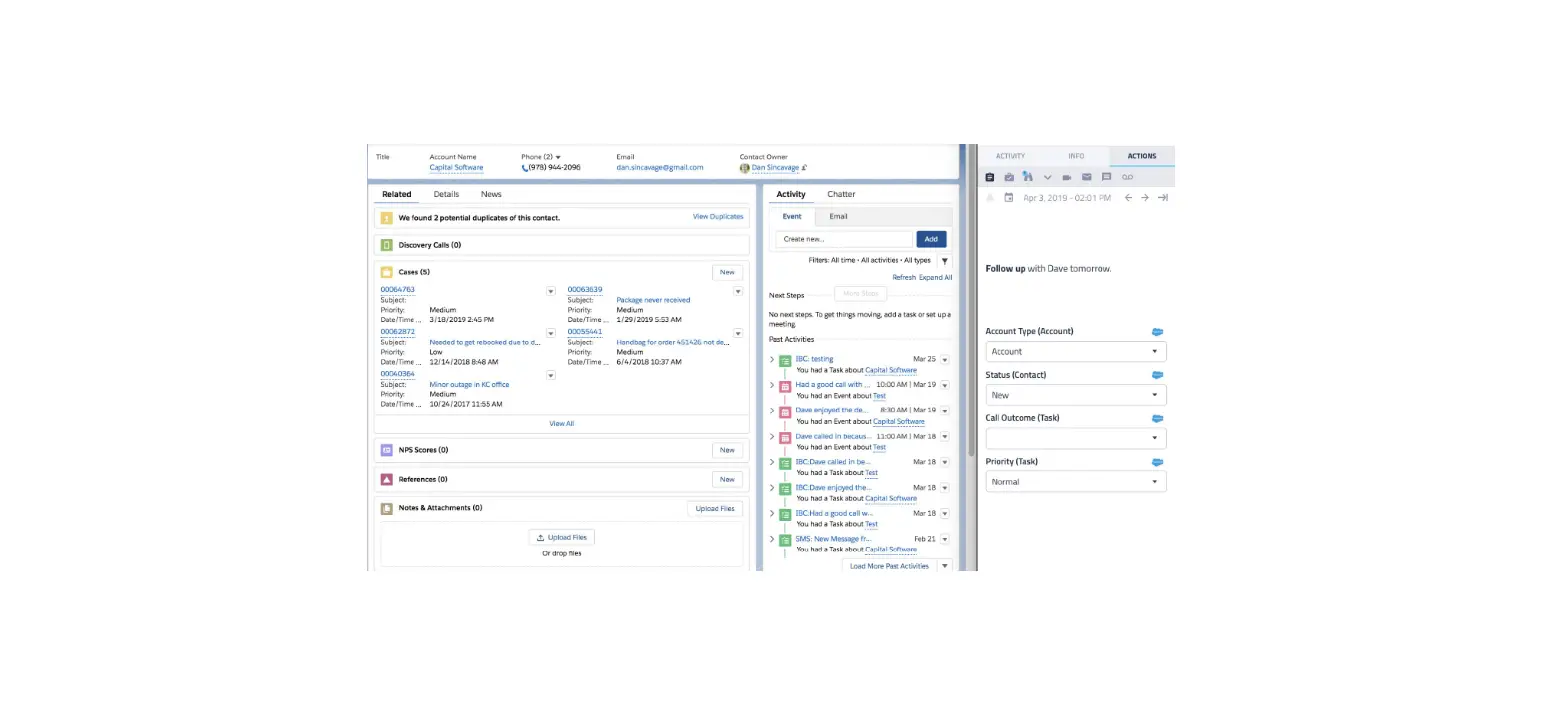Open the action menu for case 00040364

550,375
